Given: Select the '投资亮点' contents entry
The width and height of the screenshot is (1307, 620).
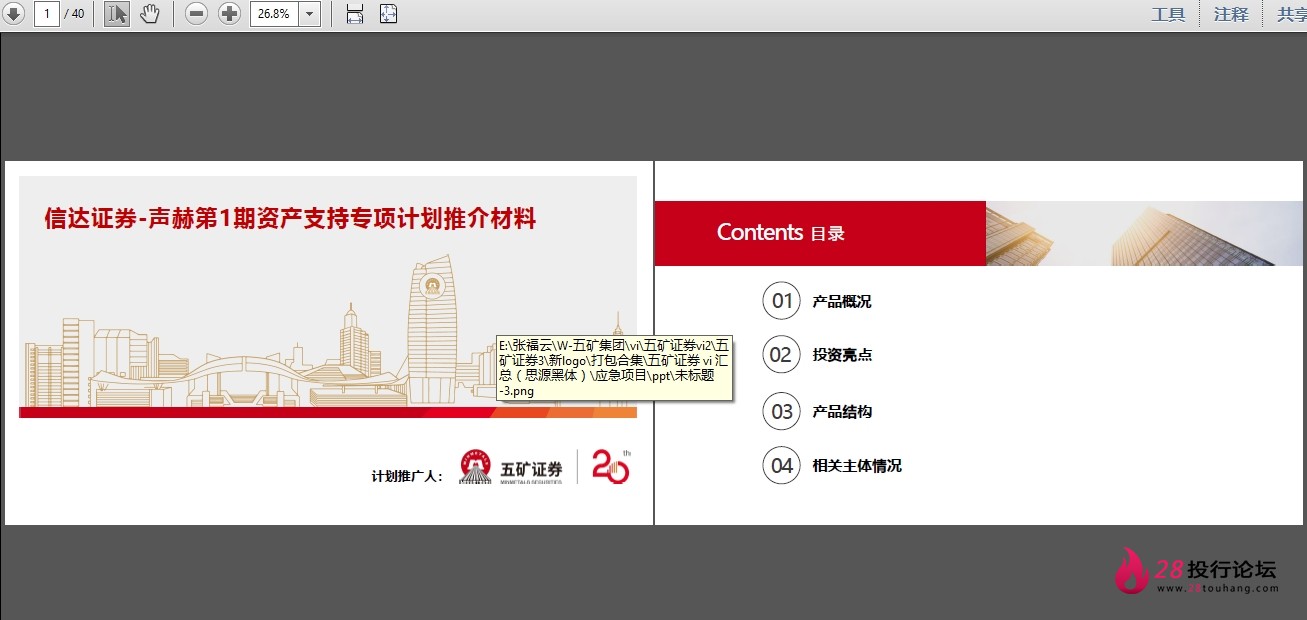Looking at the screenshot, I should (842, 355).
